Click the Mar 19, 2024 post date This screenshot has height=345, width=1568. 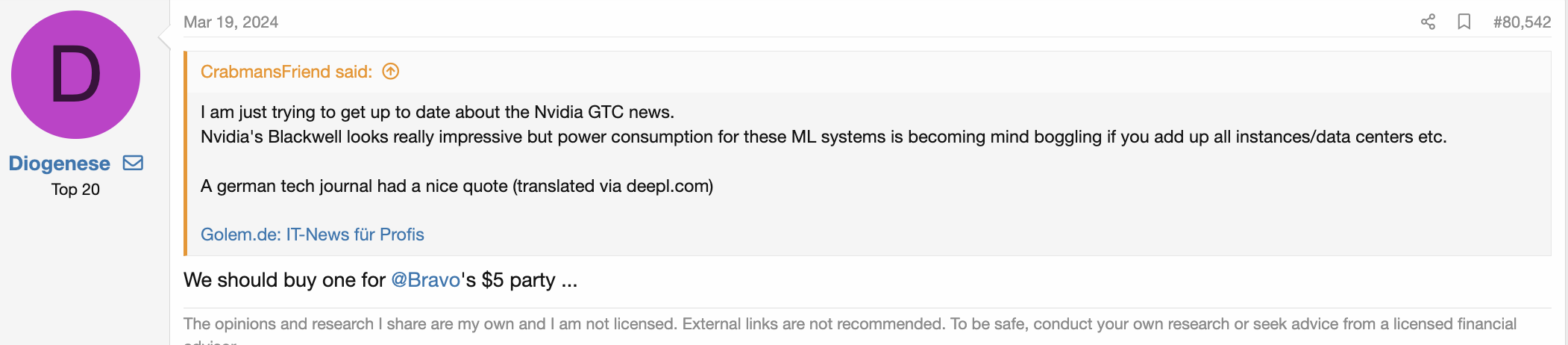tap(231, 22)
